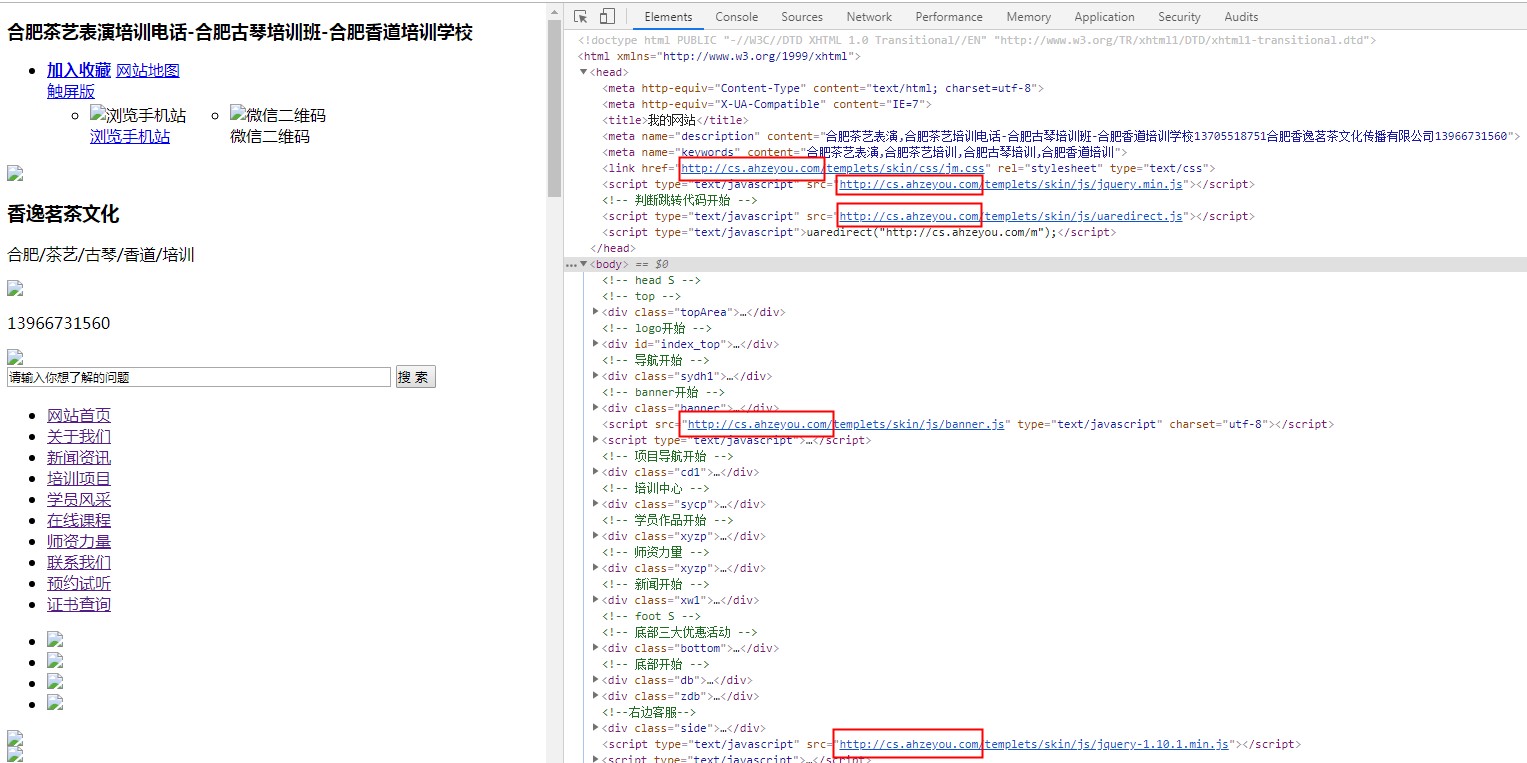Click the 加入收藏 link
The image size is (1527, 763).
[79, 70]
